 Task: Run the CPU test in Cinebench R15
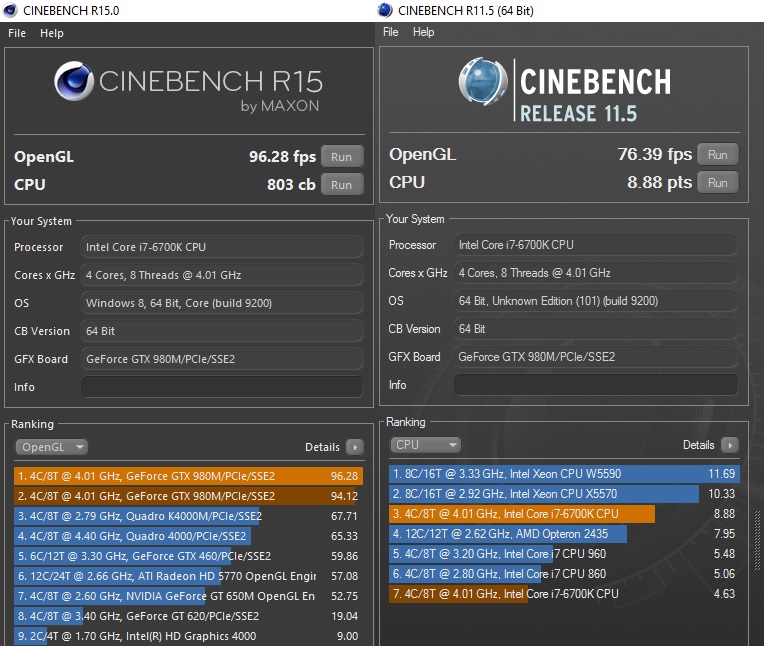tap(342, 185)
